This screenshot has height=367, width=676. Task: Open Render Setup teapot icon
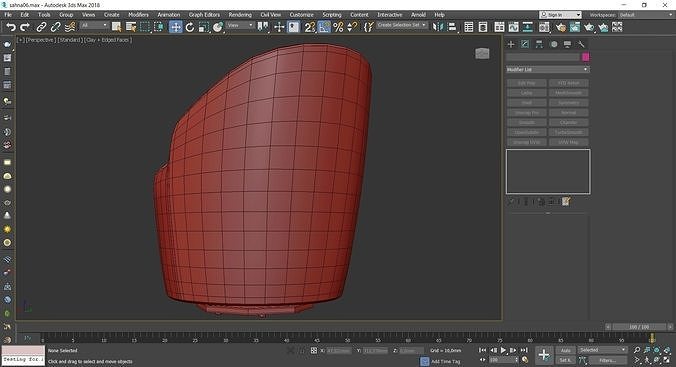pos(560,27)
